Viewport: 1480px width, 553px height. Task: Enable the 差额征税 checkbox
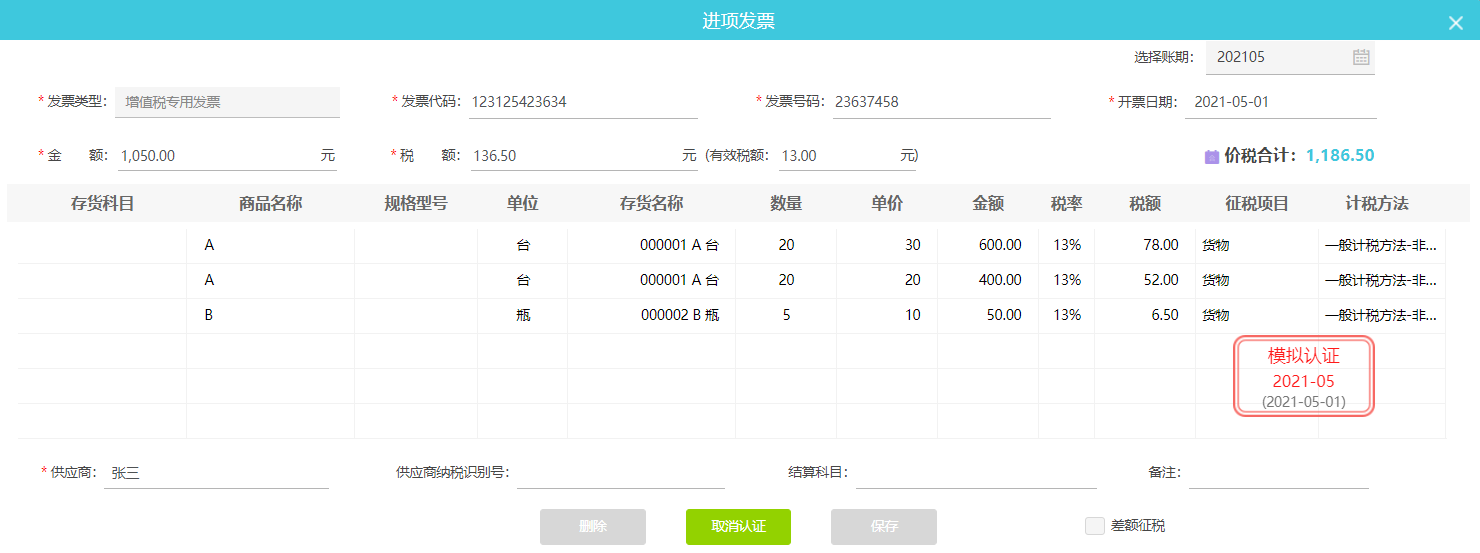(x=1094, y=526)
